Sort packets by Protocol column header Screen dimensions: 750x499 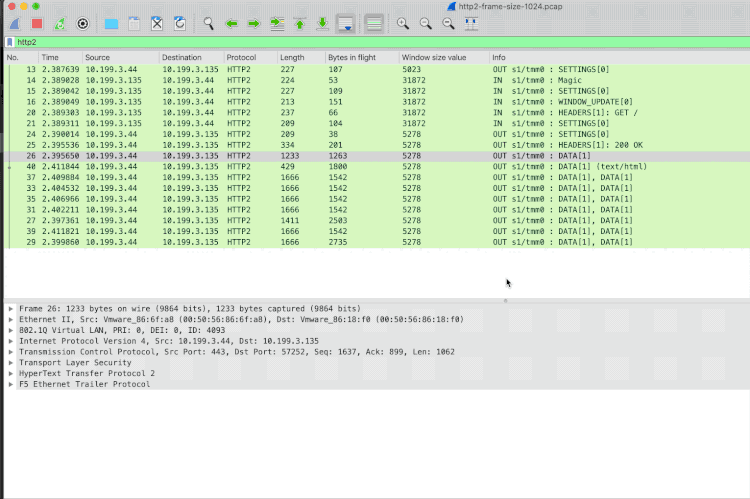coord(240,58)
